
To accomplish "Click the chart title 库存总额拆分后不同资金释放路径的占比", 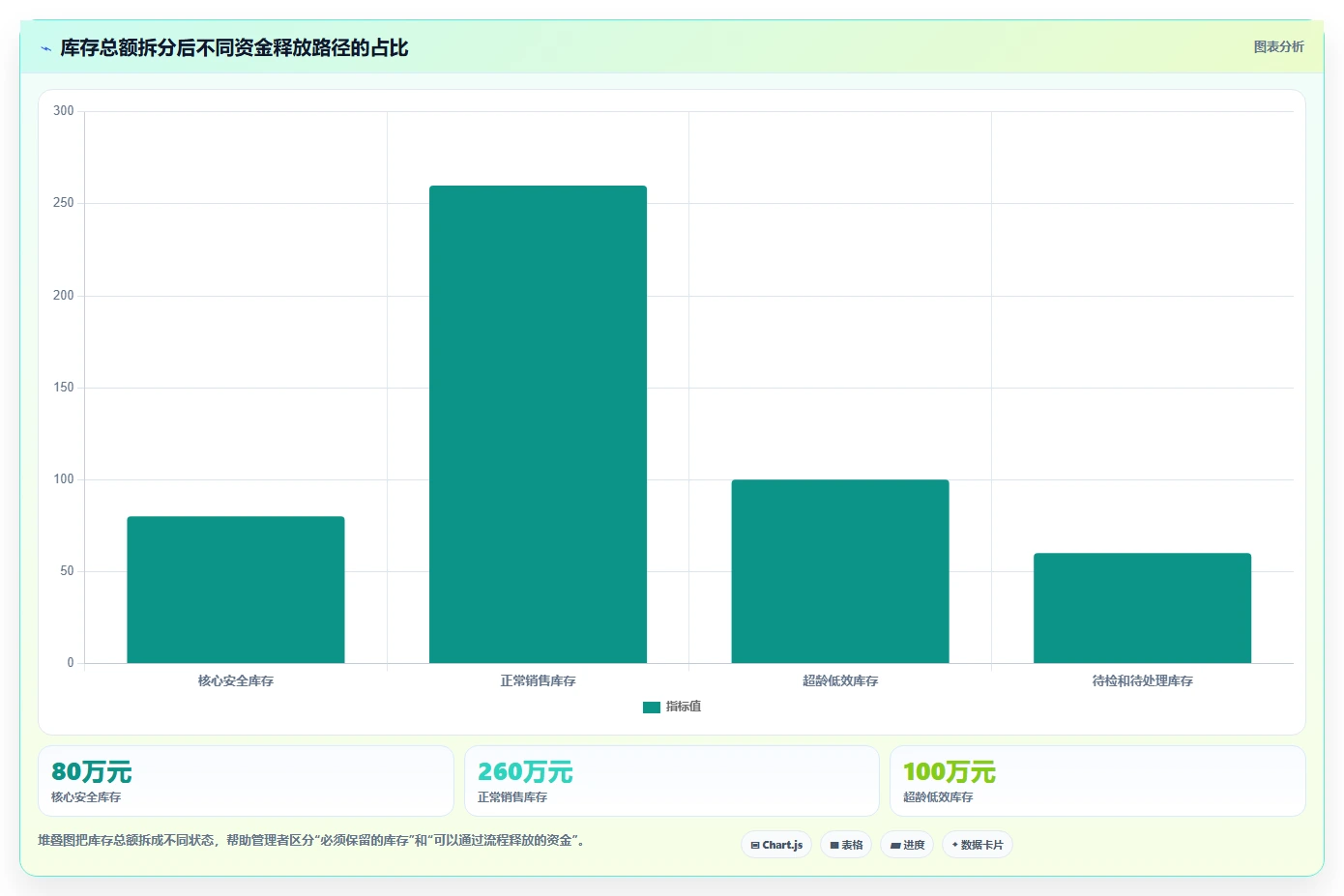I will pyautogui.click(x=234, y=47).
